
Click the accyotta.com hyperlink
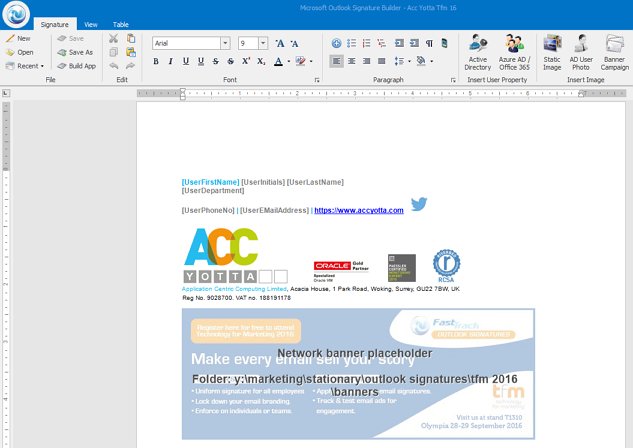tap(359, 210)
